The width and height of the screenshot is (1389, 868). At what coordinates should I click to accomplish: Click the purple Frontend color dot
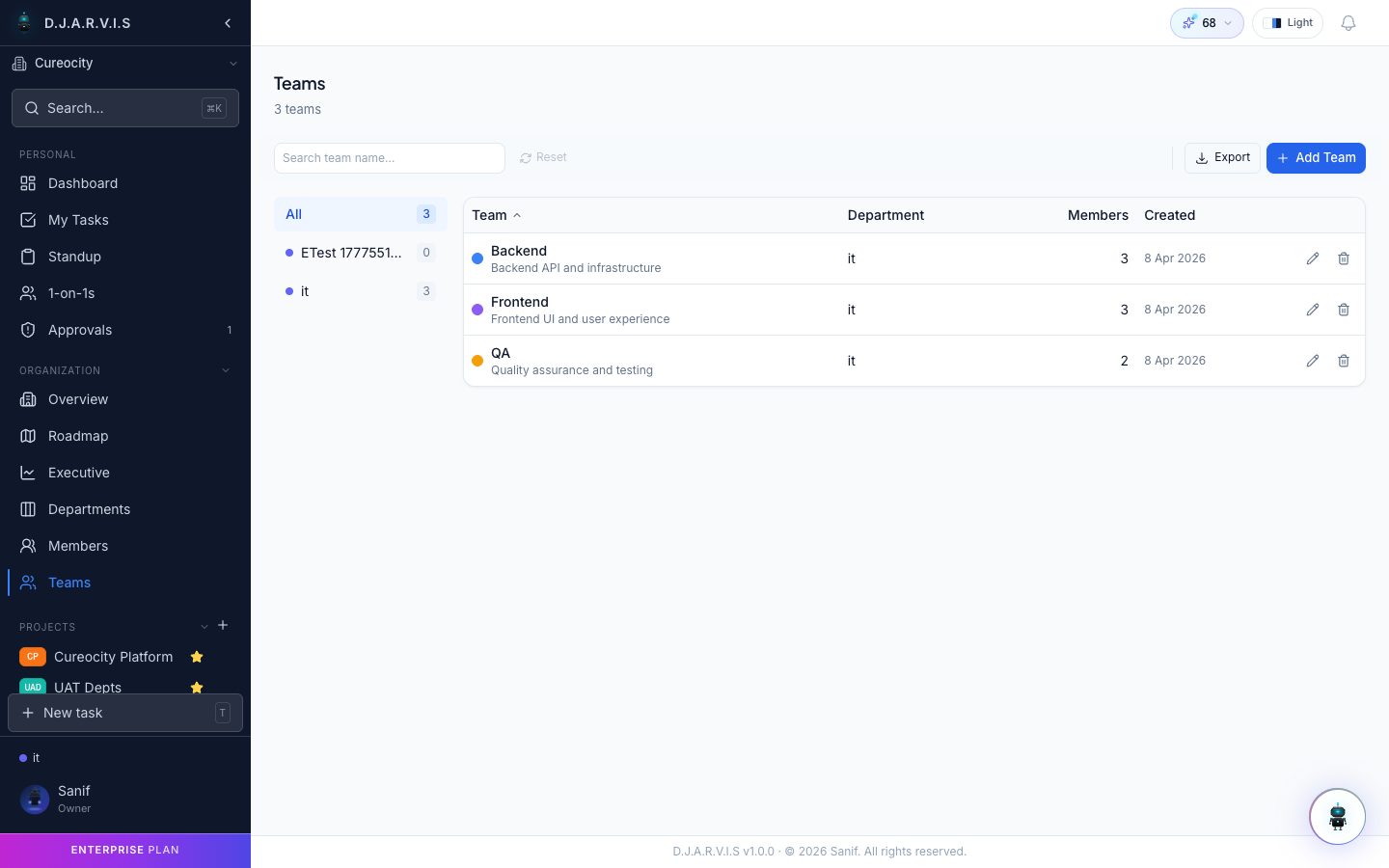[x=477, y=310]
